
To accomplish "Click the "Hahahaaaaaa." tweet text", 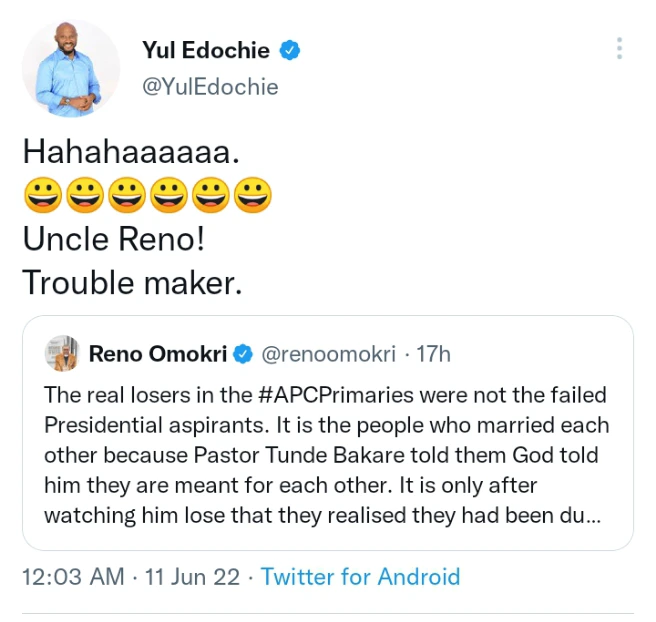I will coord(131,152).
